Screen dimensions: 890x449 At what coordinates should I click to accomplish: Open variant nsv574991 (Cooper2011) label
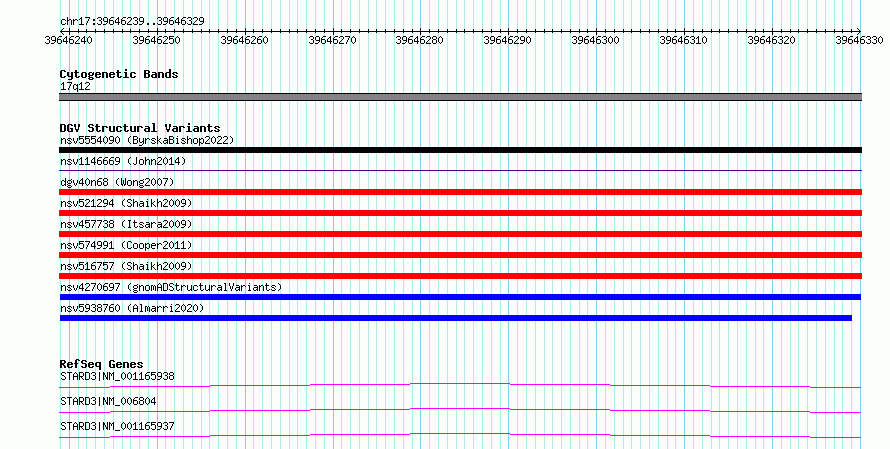126,245
